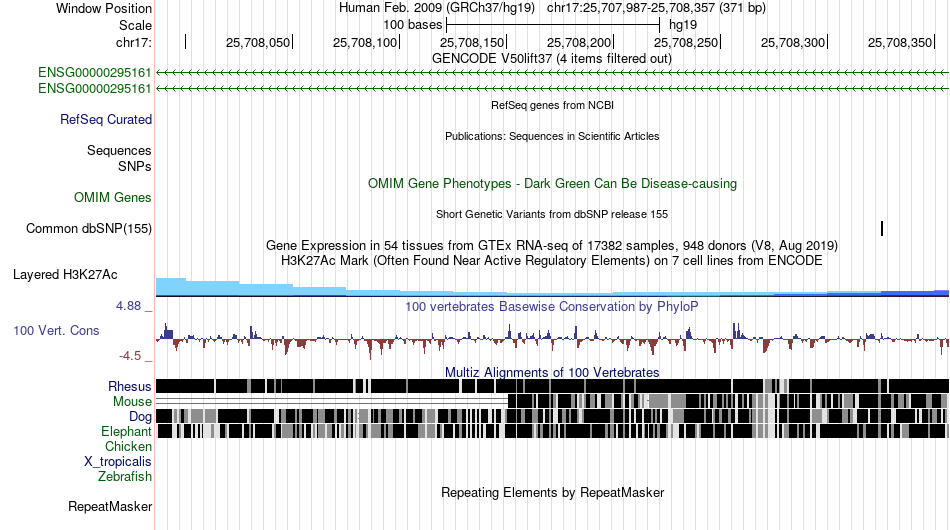Click GENCODE V50lift37 track title

click(552, 59)
